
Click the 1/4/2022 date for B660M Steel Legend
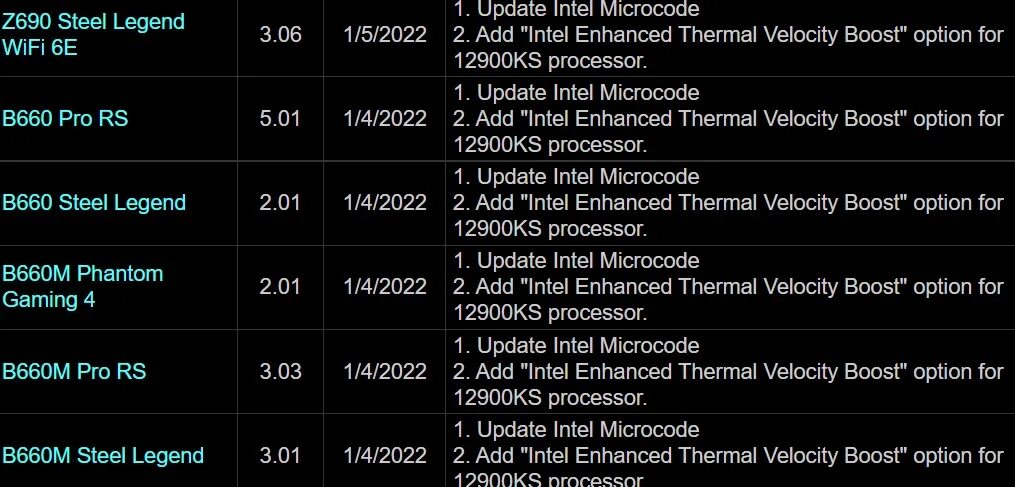coord(385,455)
